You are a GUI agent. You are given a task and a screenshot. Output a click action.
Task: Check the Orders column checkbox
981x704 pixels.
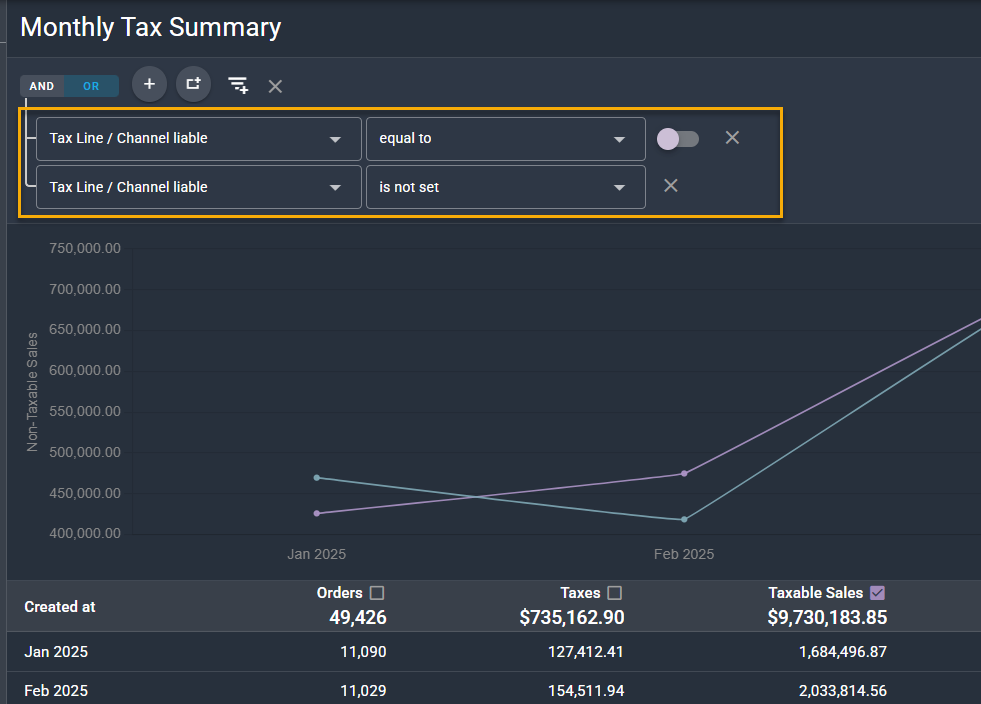point(377,593)
